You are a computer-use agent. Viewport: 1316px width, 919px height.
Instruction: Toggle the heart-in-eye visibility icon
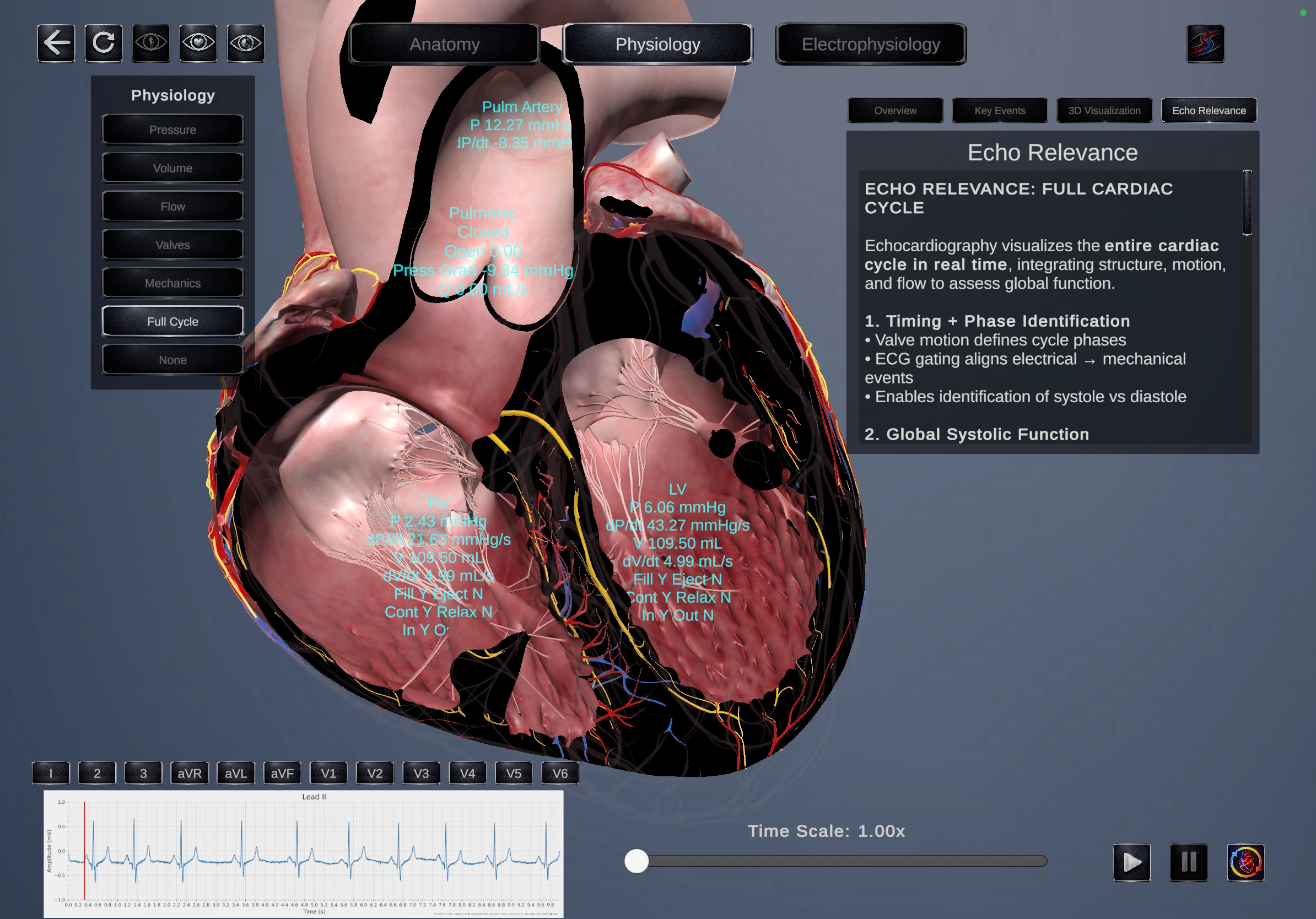[198, 43]
